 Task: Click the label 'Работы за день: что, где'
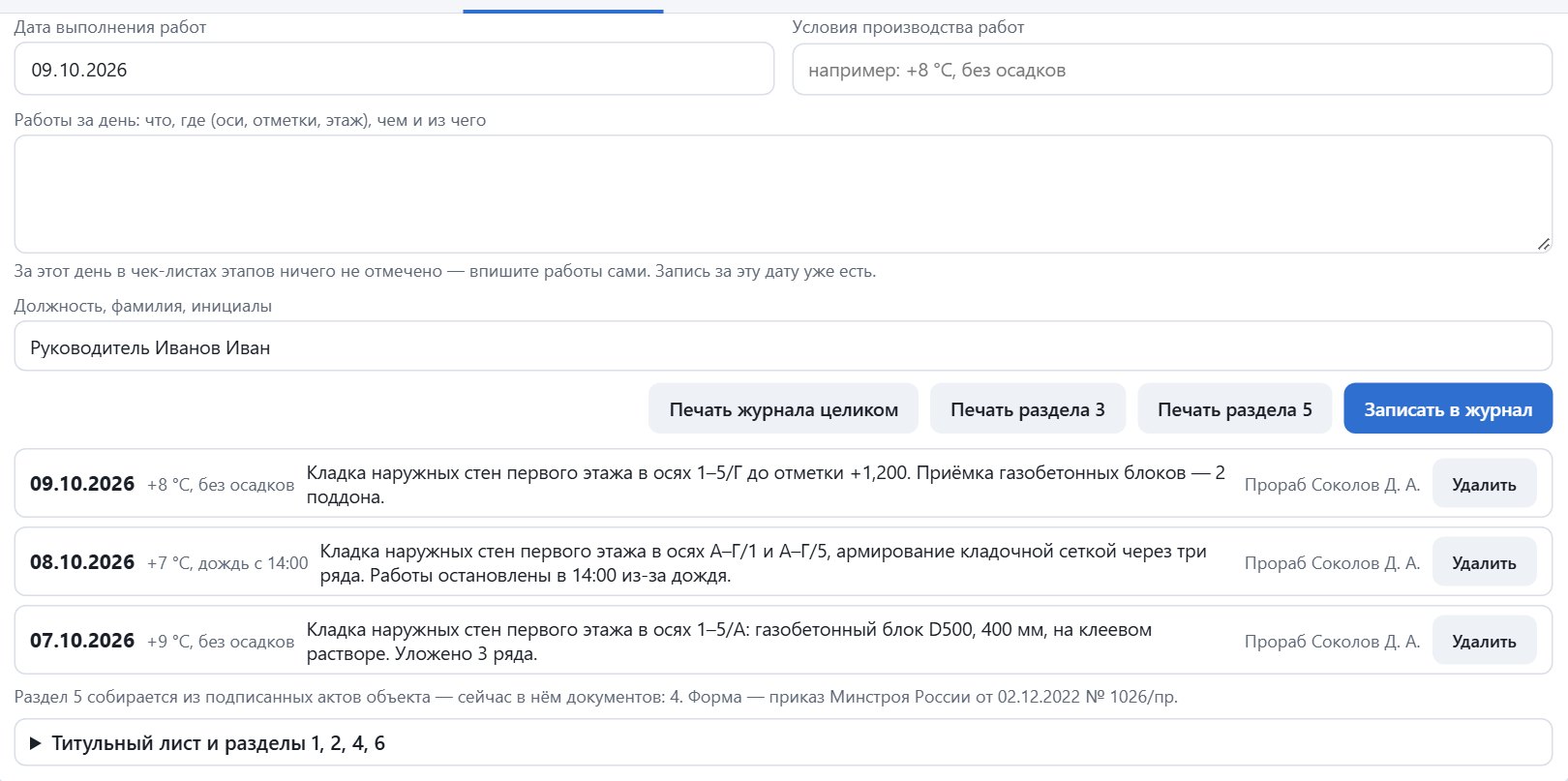[x=250, y=120]
